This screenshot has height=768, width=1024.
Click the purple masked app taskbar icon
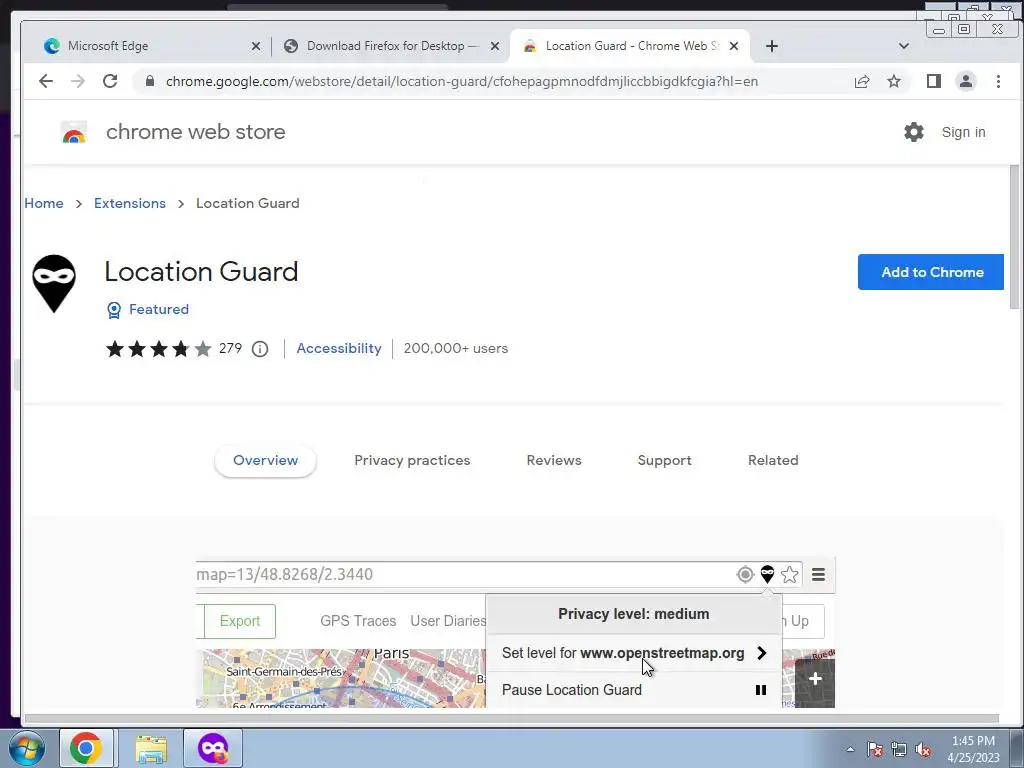(213, 748)
